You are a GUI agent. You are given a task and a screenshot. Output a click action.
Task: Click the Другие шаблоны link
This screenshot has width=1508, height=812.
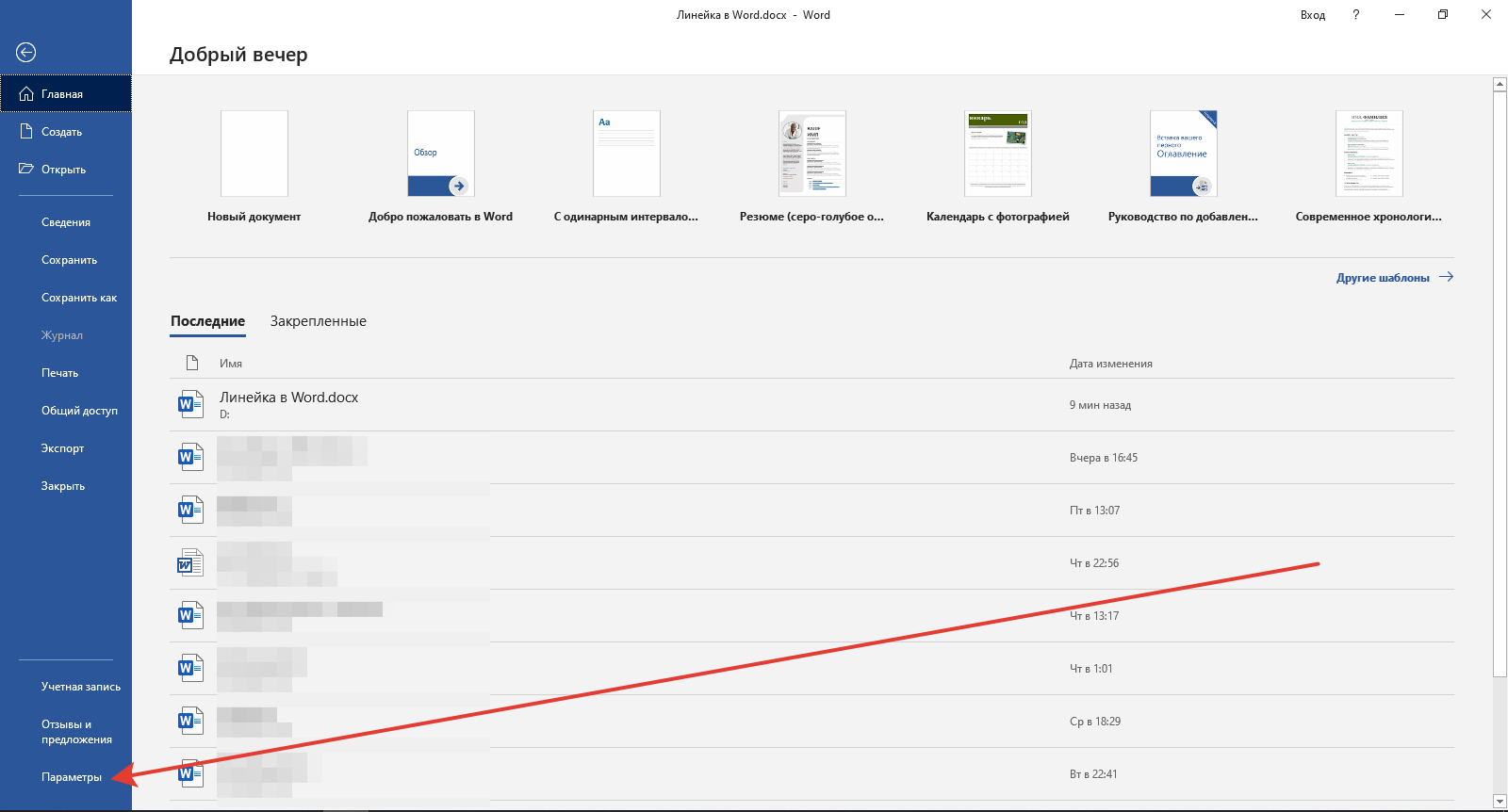(x=1383, y=278)
